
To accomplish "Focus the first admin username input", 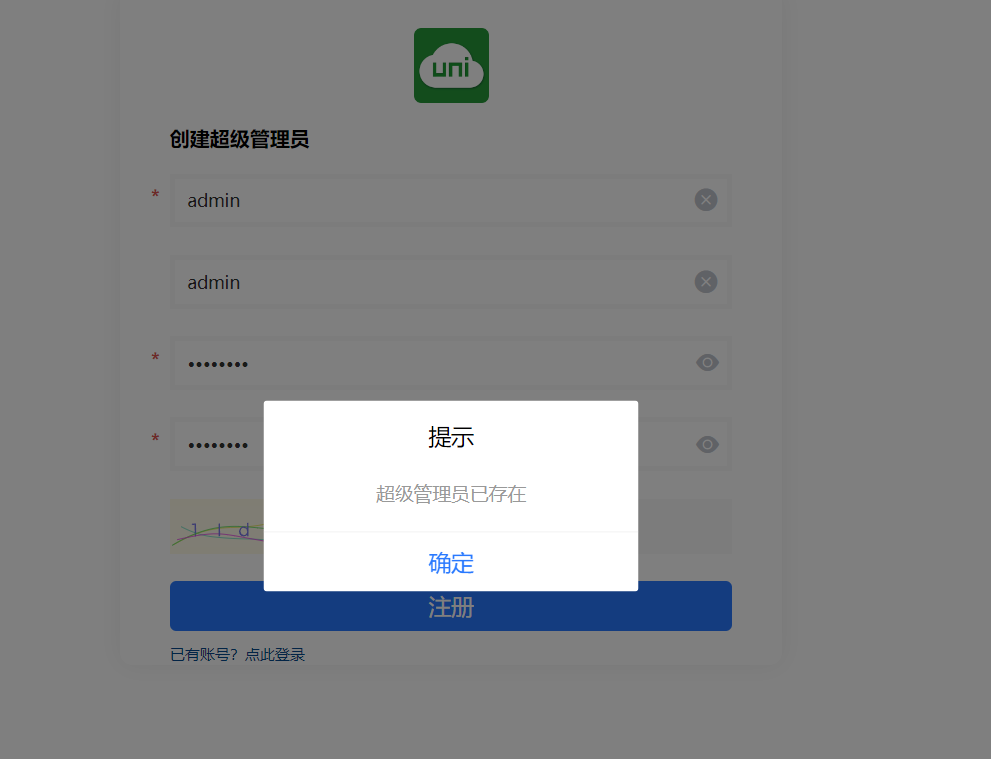I will 451,200.
